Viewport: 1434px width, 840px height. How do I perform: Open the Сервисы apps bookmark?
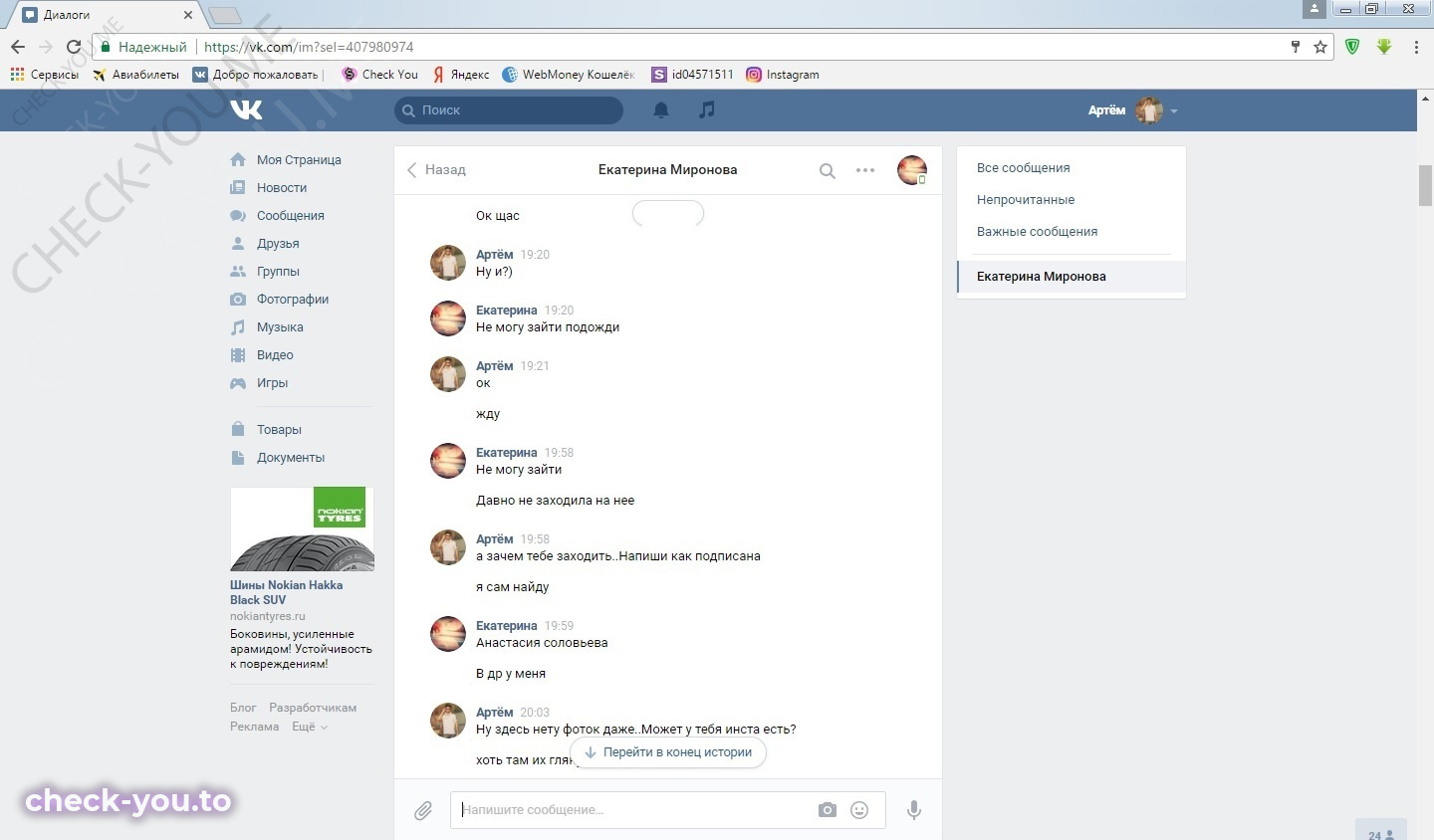pyautogui.click(x=45, y=75)
